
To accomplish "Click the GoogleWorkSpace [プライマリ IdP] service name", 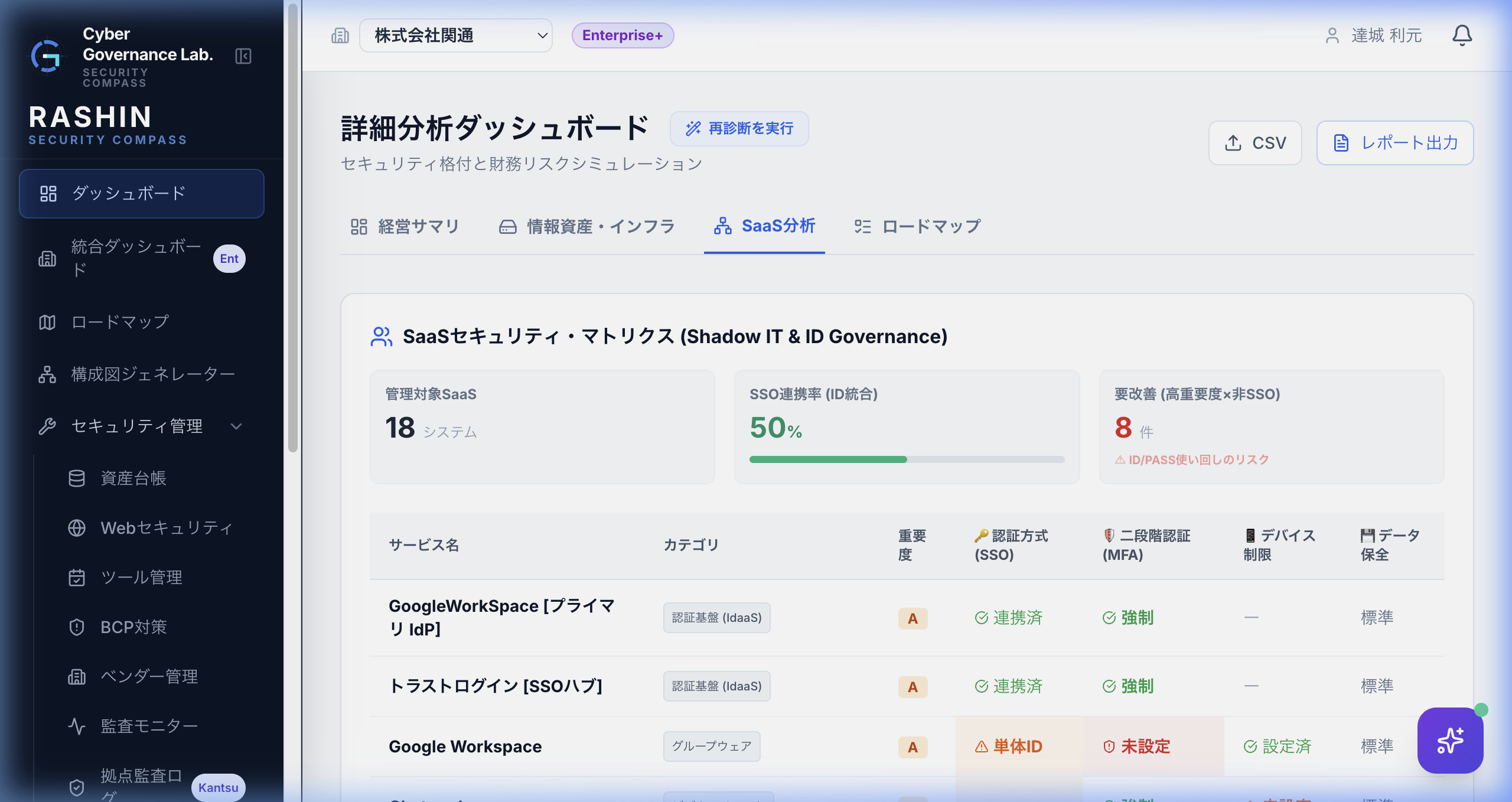I will [x=502, y=618].
